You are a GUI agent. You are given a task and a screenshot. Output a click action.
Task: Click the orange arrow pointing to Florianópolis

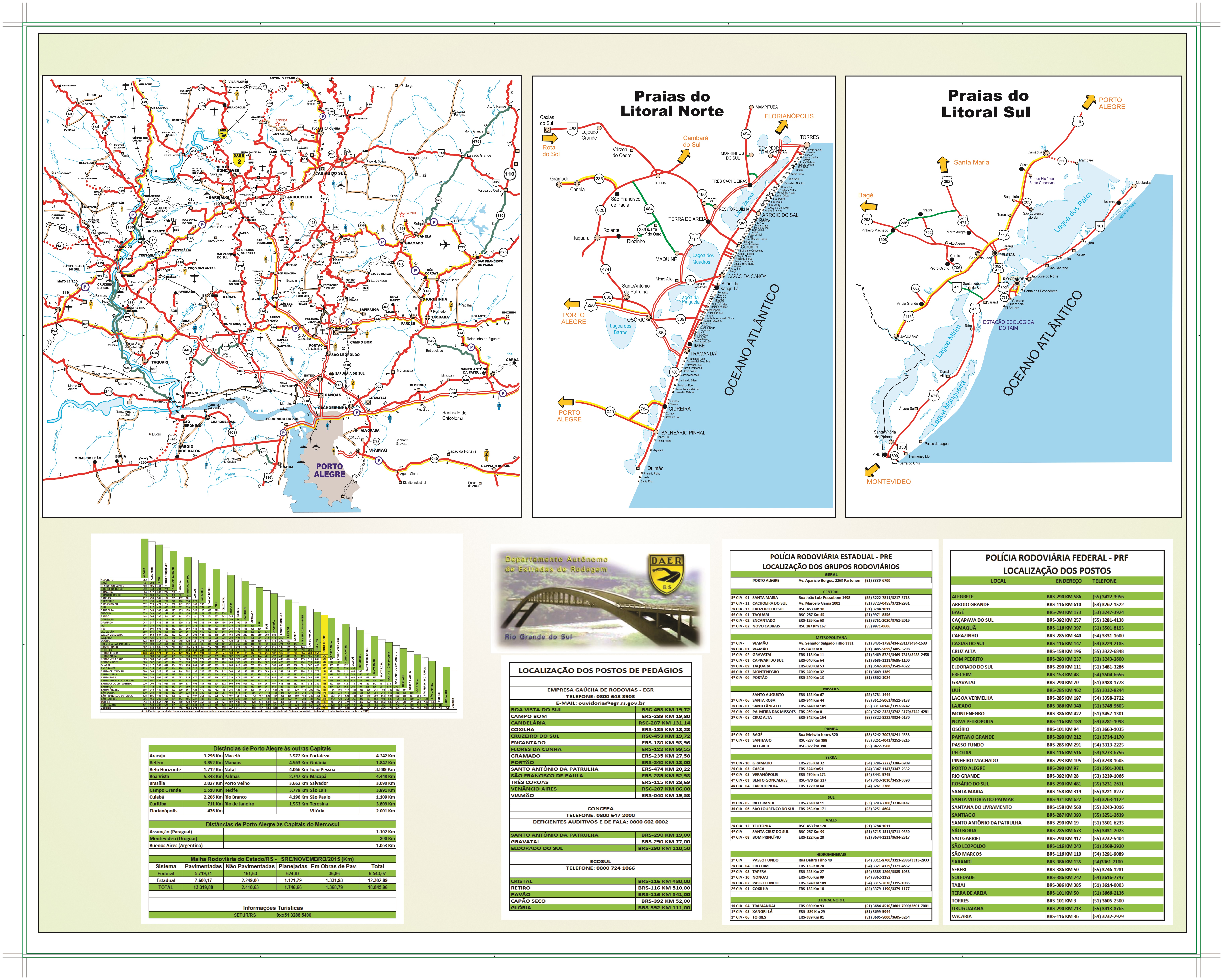[782, 128]
